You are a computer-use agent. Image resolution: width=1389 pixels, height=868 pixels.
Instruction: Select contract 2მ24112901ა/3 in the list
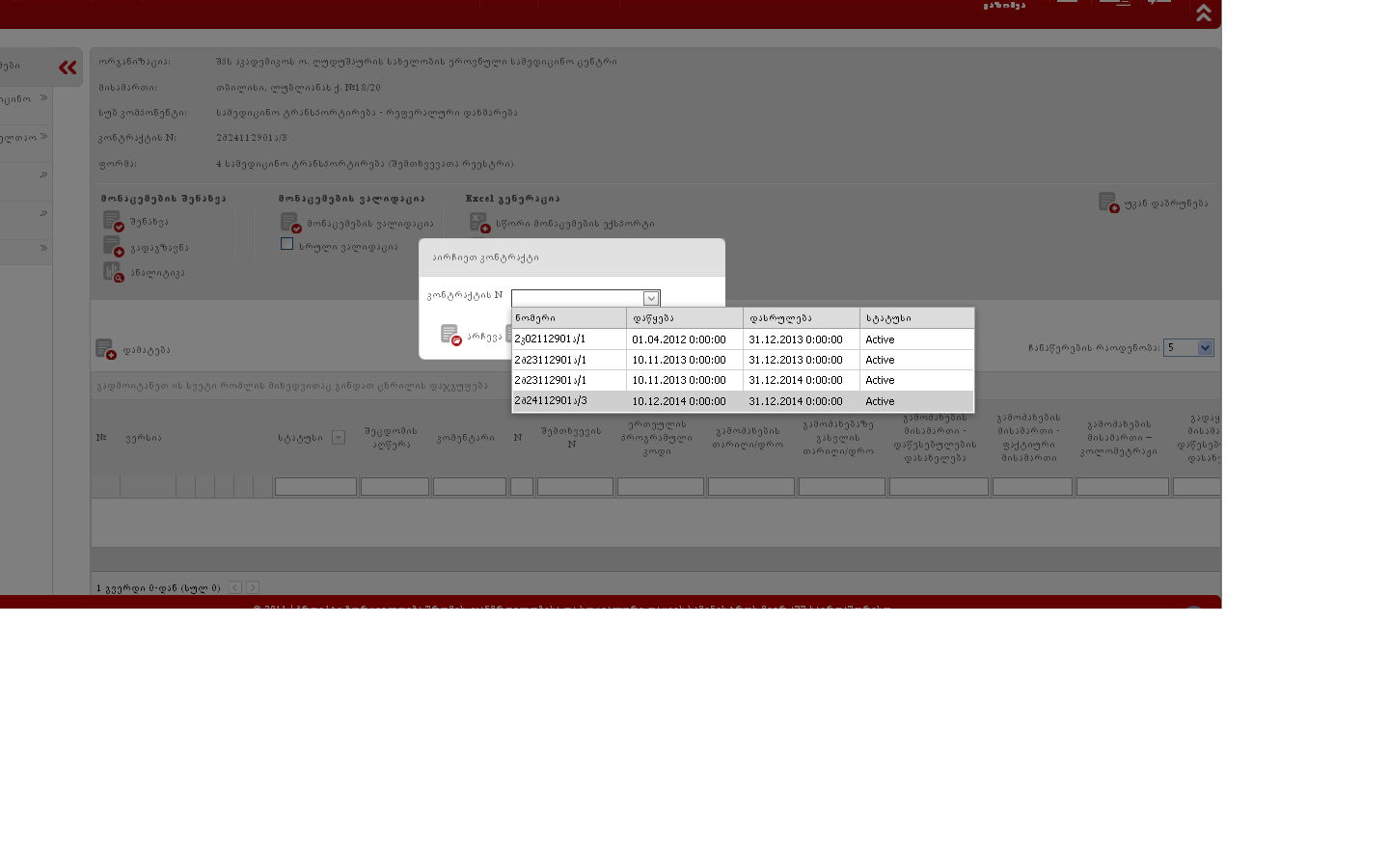pos(569,401)
